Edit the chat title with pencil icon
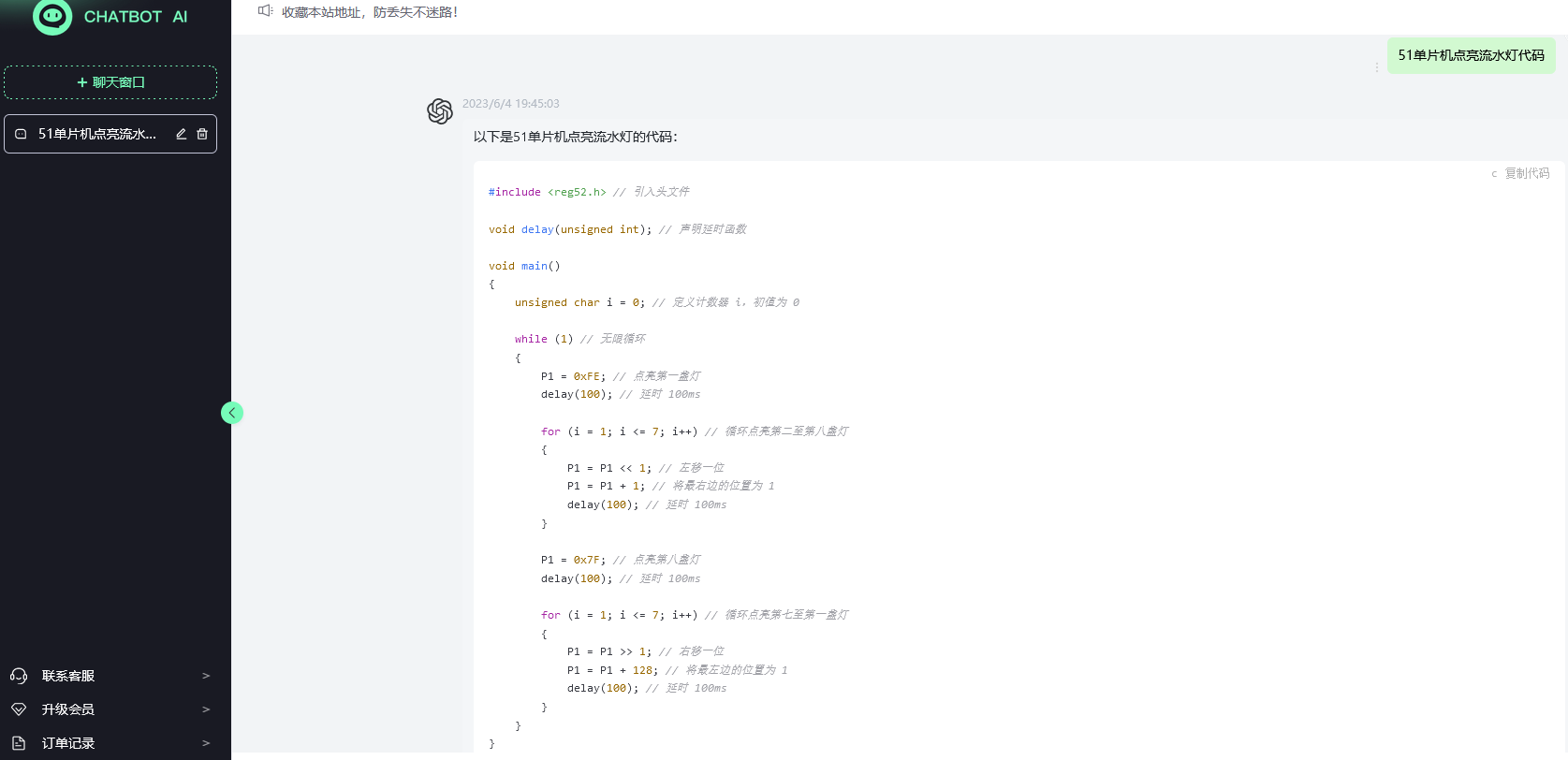 pos(182,134)
